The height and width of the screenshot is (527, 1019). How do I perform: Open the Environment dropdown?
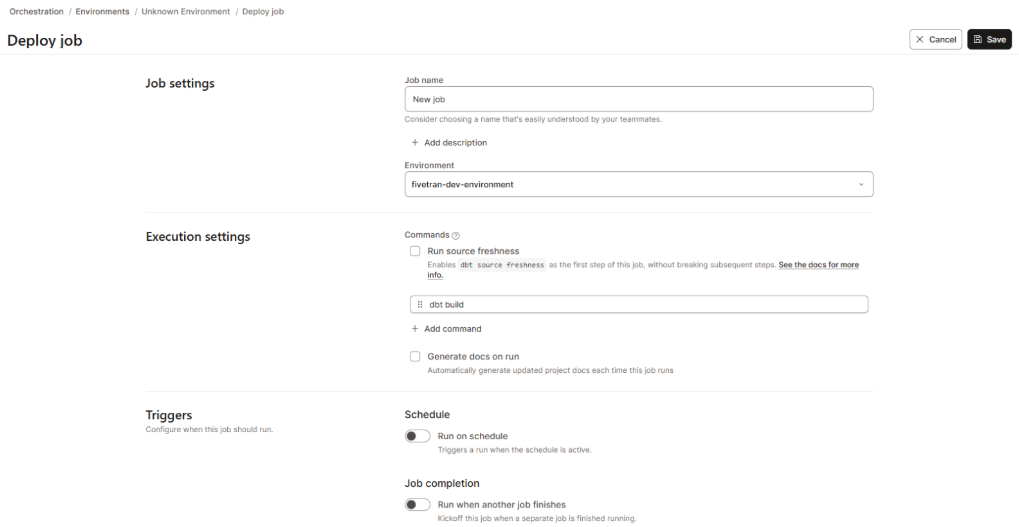pos(638,184)
